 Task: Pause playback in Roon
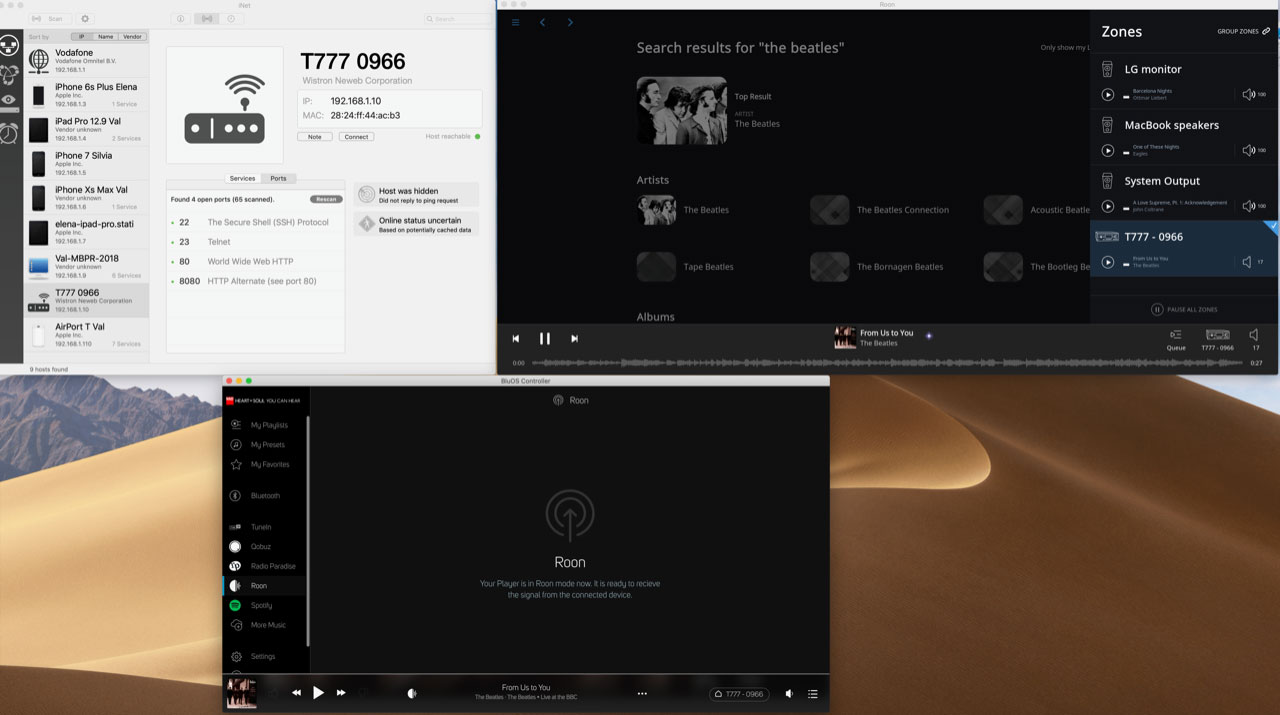pyautogui.click(x=545, y=339)
